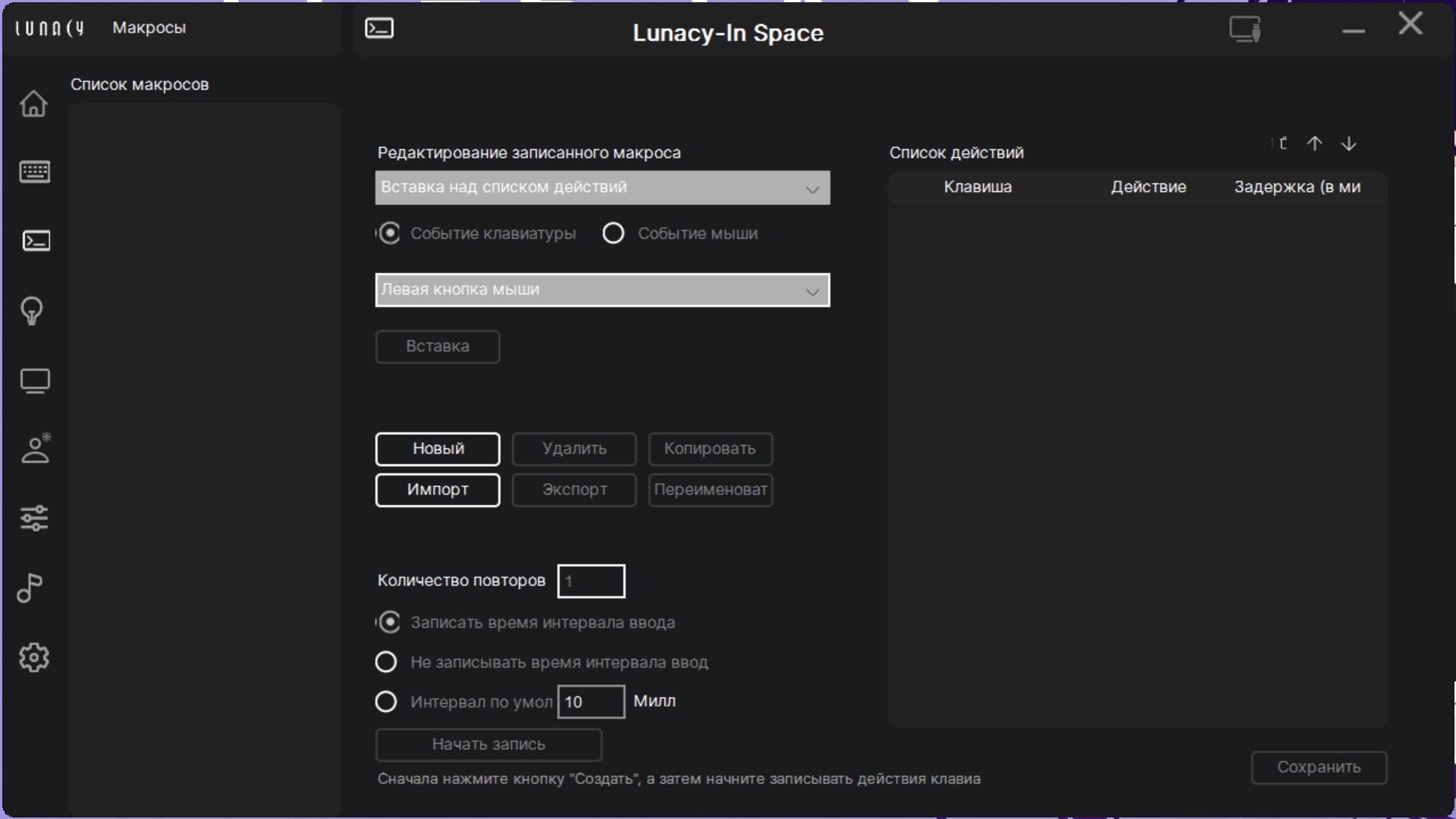Open the music note icon in the sidebar
The image size is (1456, 819).
(x=30, y=588)
